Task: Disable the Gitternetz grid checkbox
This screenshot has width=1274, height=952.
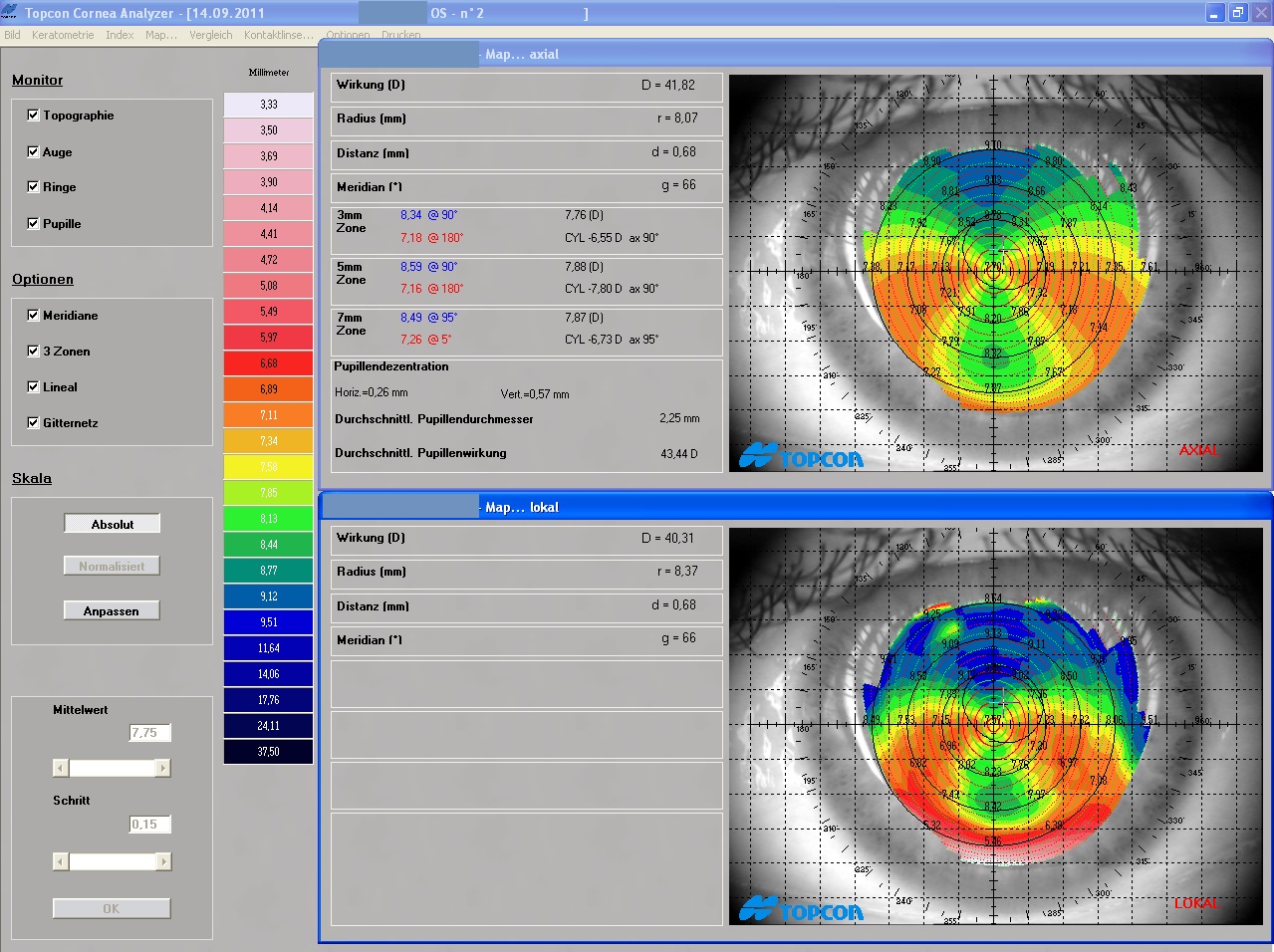Action: pos(33,422)
